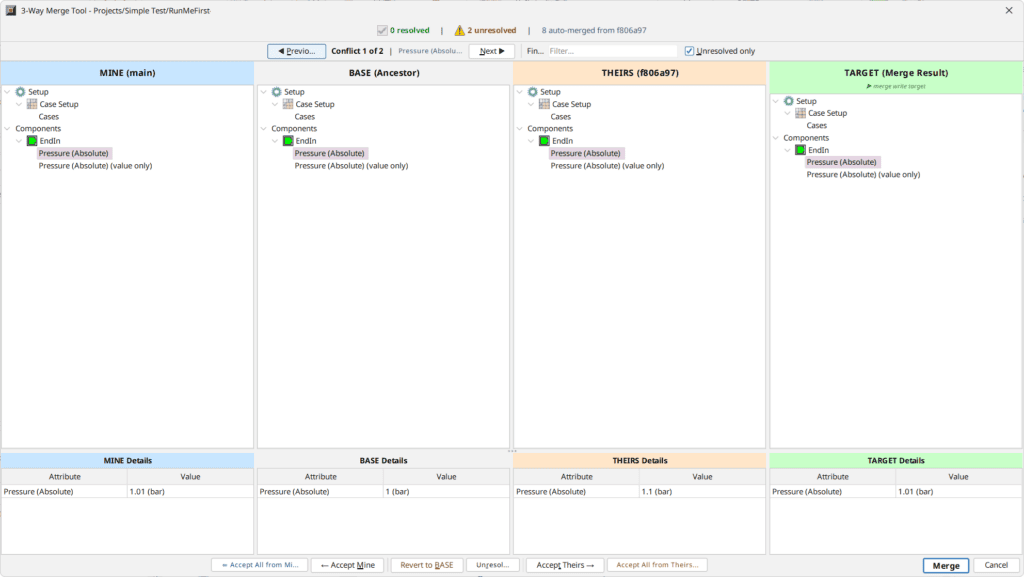
Task: Select Pressure (Absolute) (value only) in TARGET tree
Action: coord(863,175)
